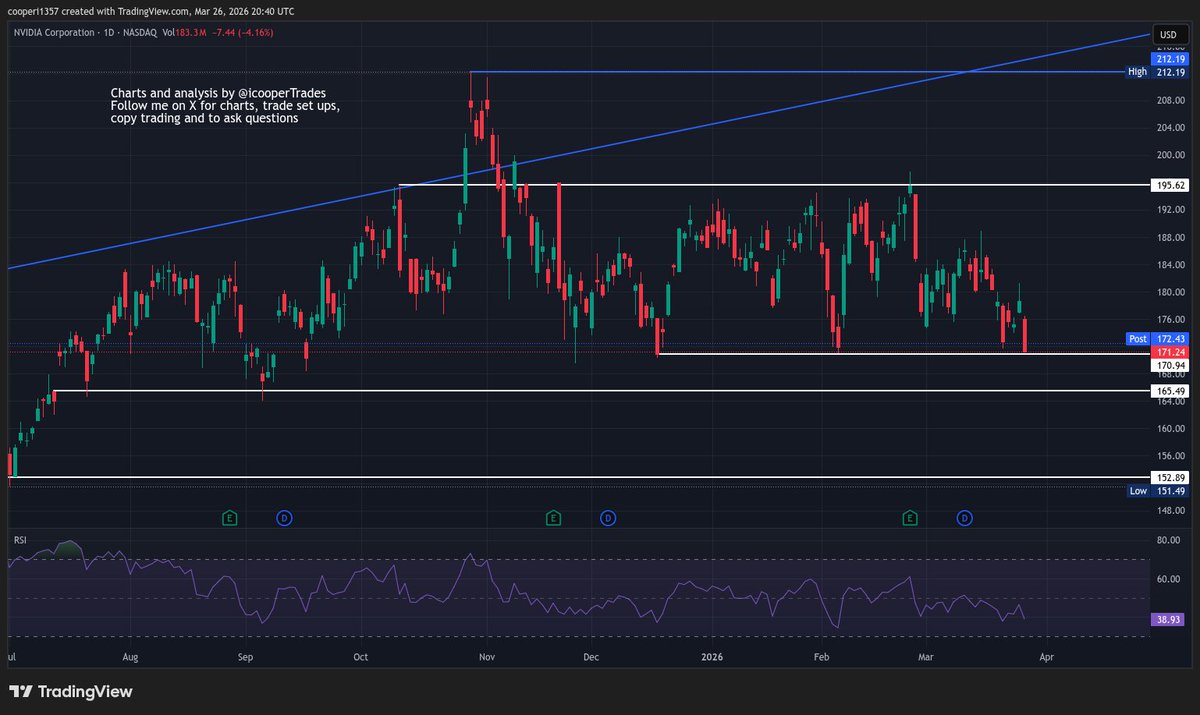Click the Nov label on time axis
This screenshot has height=715, width=1200.
pos(487,658)
